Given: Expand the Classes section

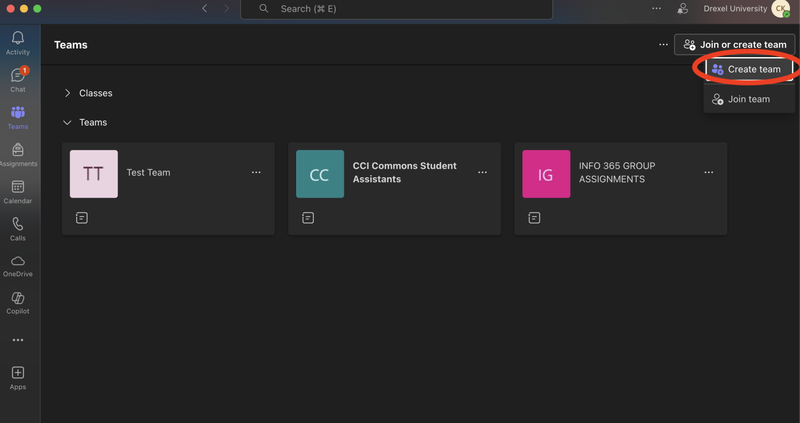Looking at the screenshot, I should coord(68,93).
